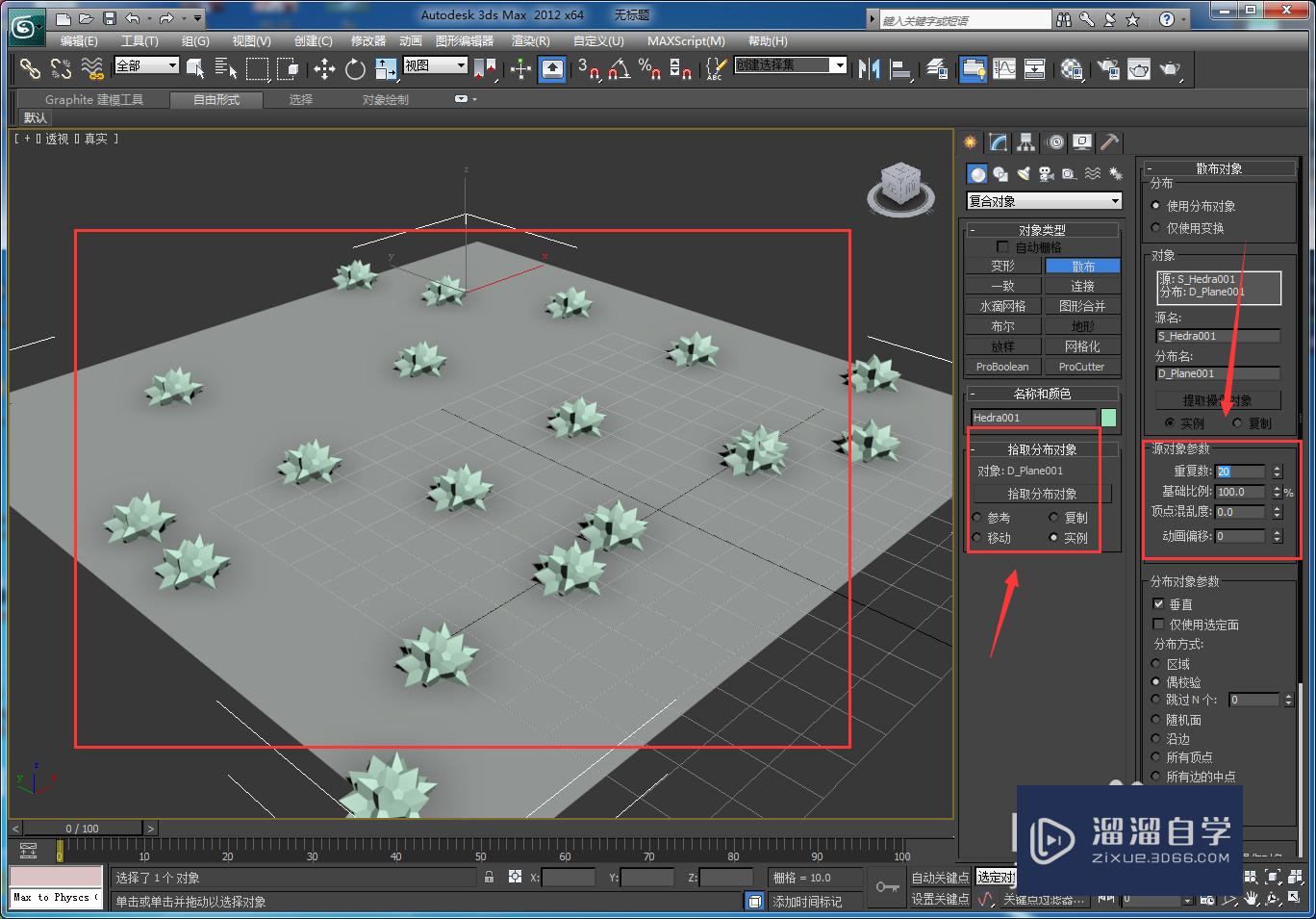The width and height of the screenshot is (1316, 919).
Task: Activate the Select and Rotate tool
Action: point(355,68)
